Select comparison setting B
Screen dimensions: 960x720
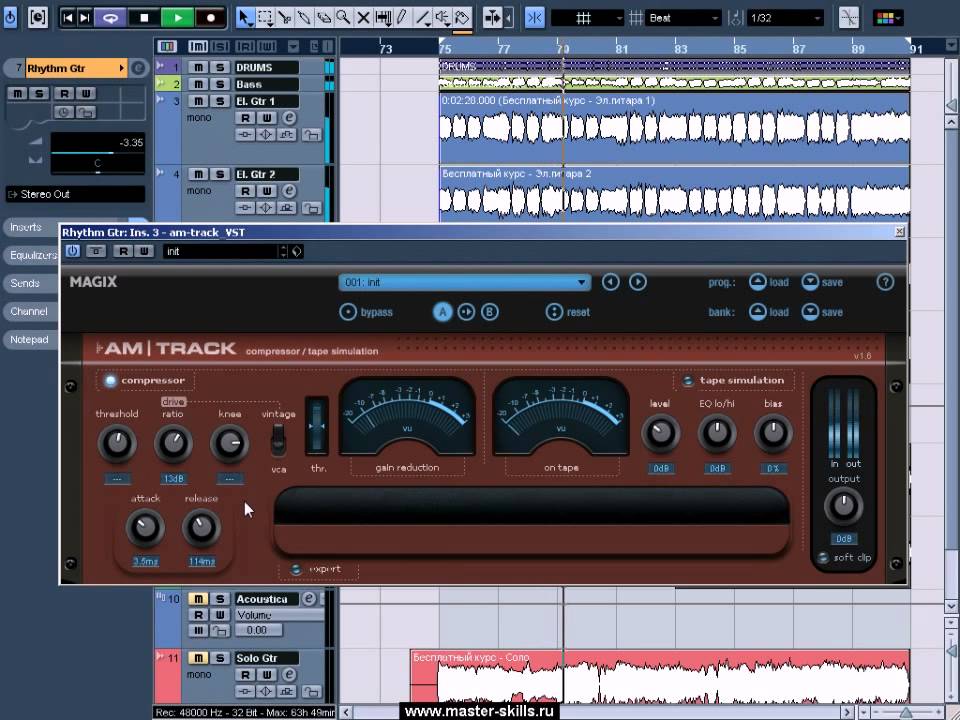[x=489, y=312]
